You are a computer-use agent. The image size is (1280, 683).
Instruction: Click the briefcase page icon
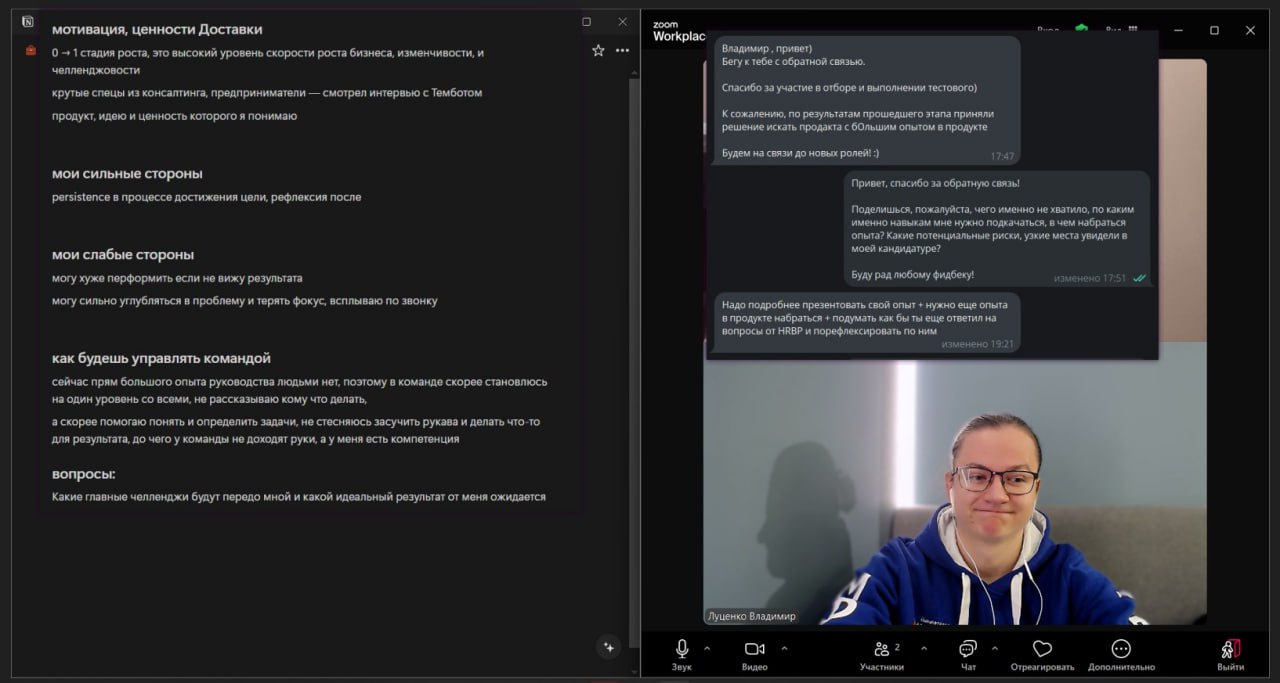[x=31, y=50]
